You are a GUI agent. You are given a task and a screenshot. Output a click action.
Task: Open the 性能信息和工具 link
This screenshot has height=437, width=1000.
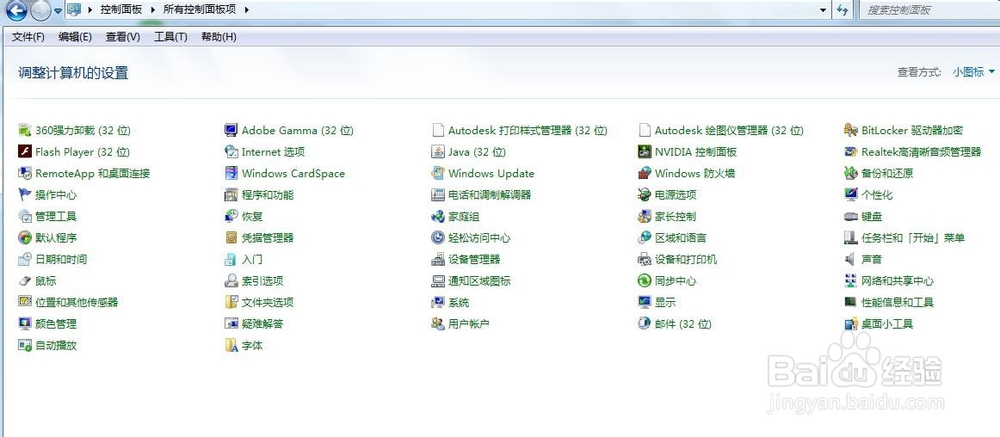click(897, 302)
